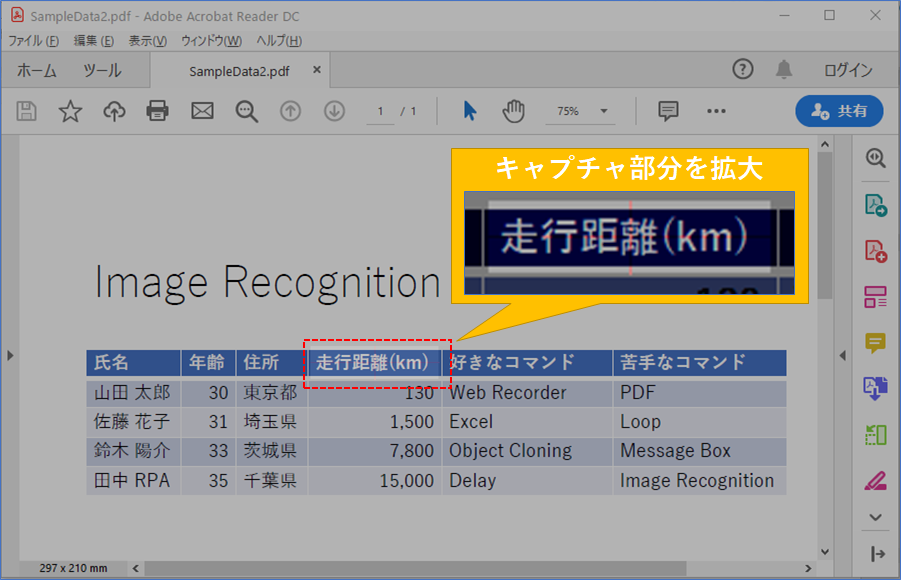Image resolution: width=901 pixels, height=580 pixels.
Task: Click the 297 x 210 mm page size
Action: point(73,568)
